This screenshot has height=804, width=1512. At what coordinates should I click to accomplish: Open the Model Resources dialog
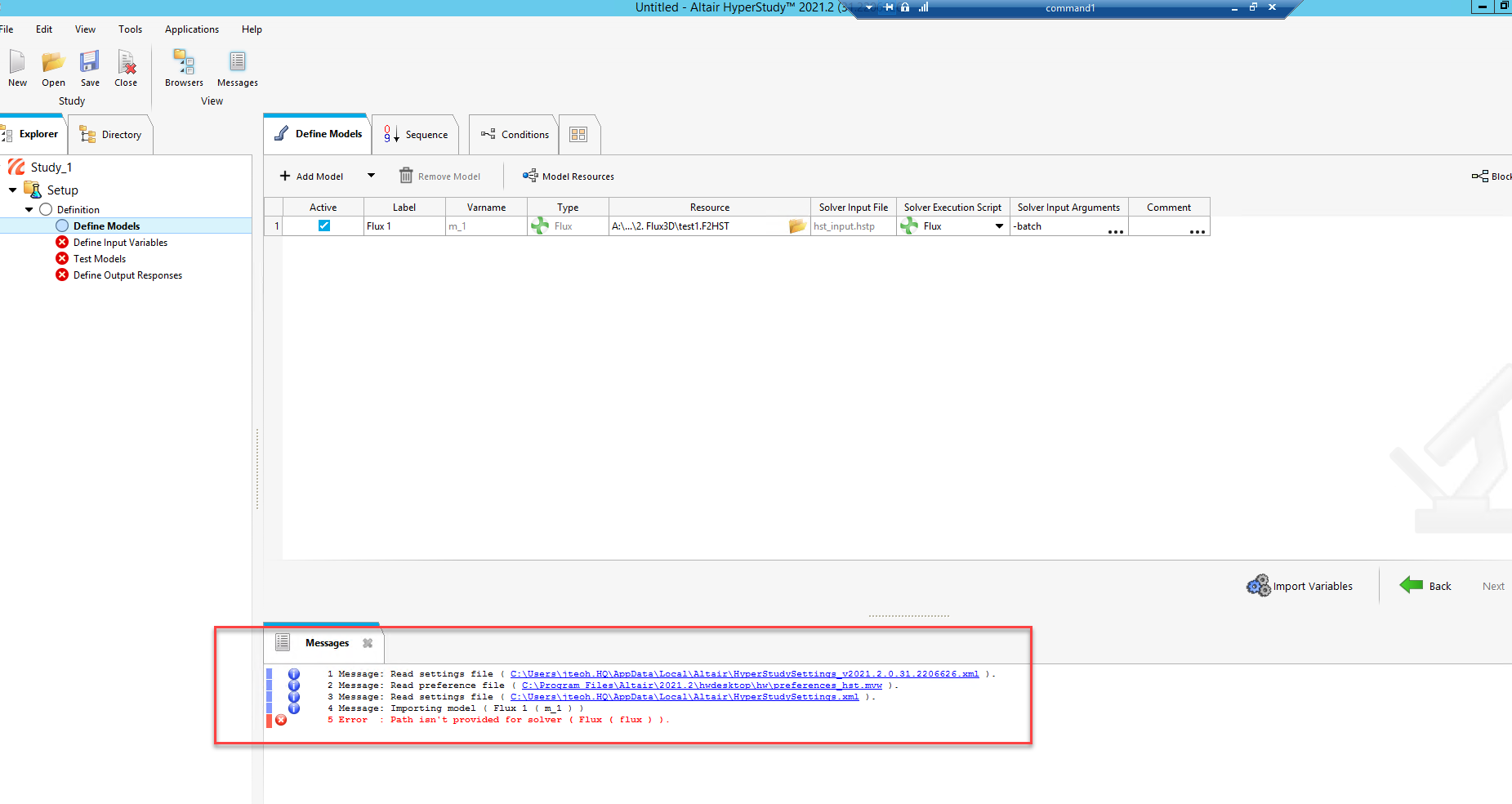568,176
